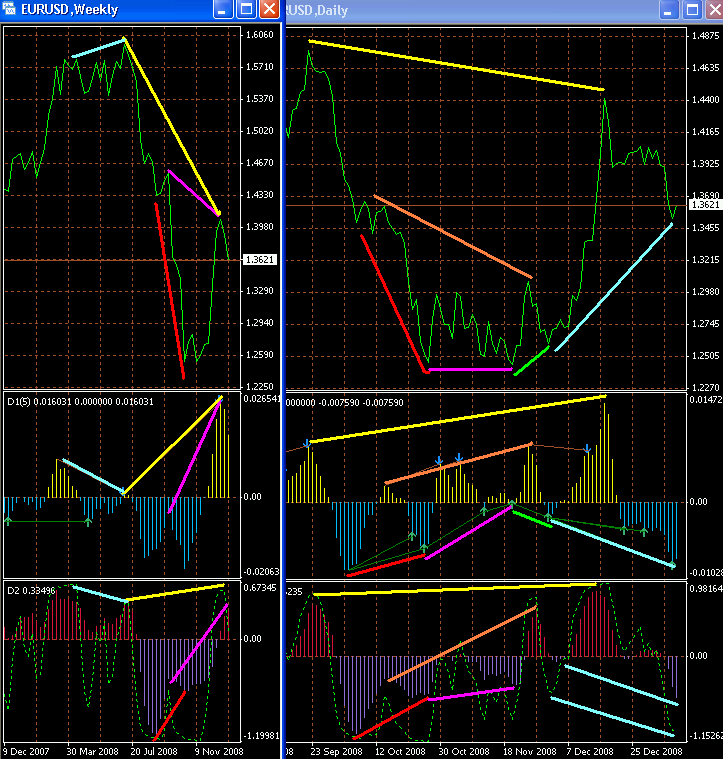This screenshot has height=759, width=723.
Task: Minimize the EURUSD,Weekly chart window
Action: coord(223,9)
